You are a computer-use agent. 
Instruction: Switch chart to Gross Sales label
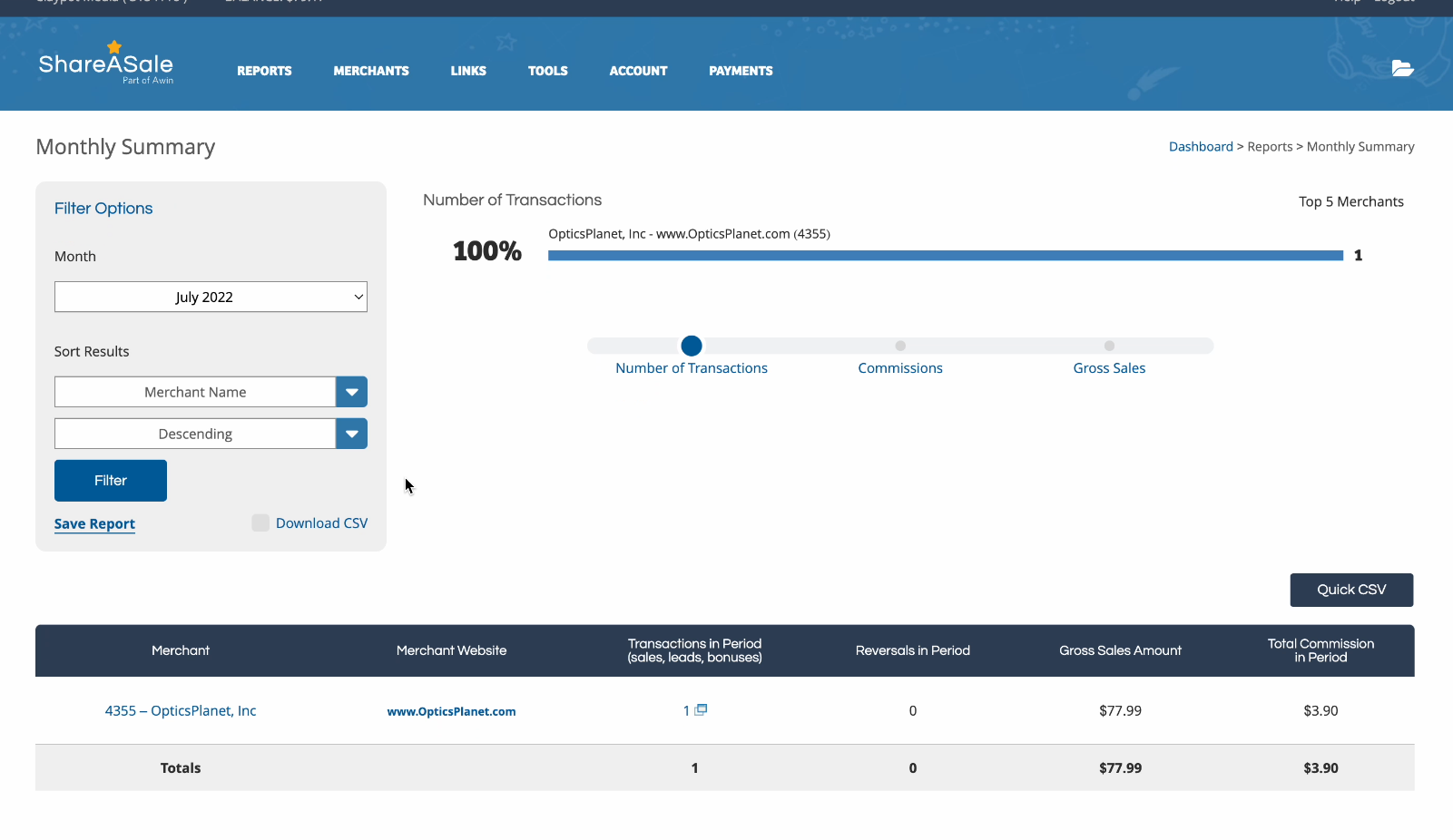[x=1109, y=368]
